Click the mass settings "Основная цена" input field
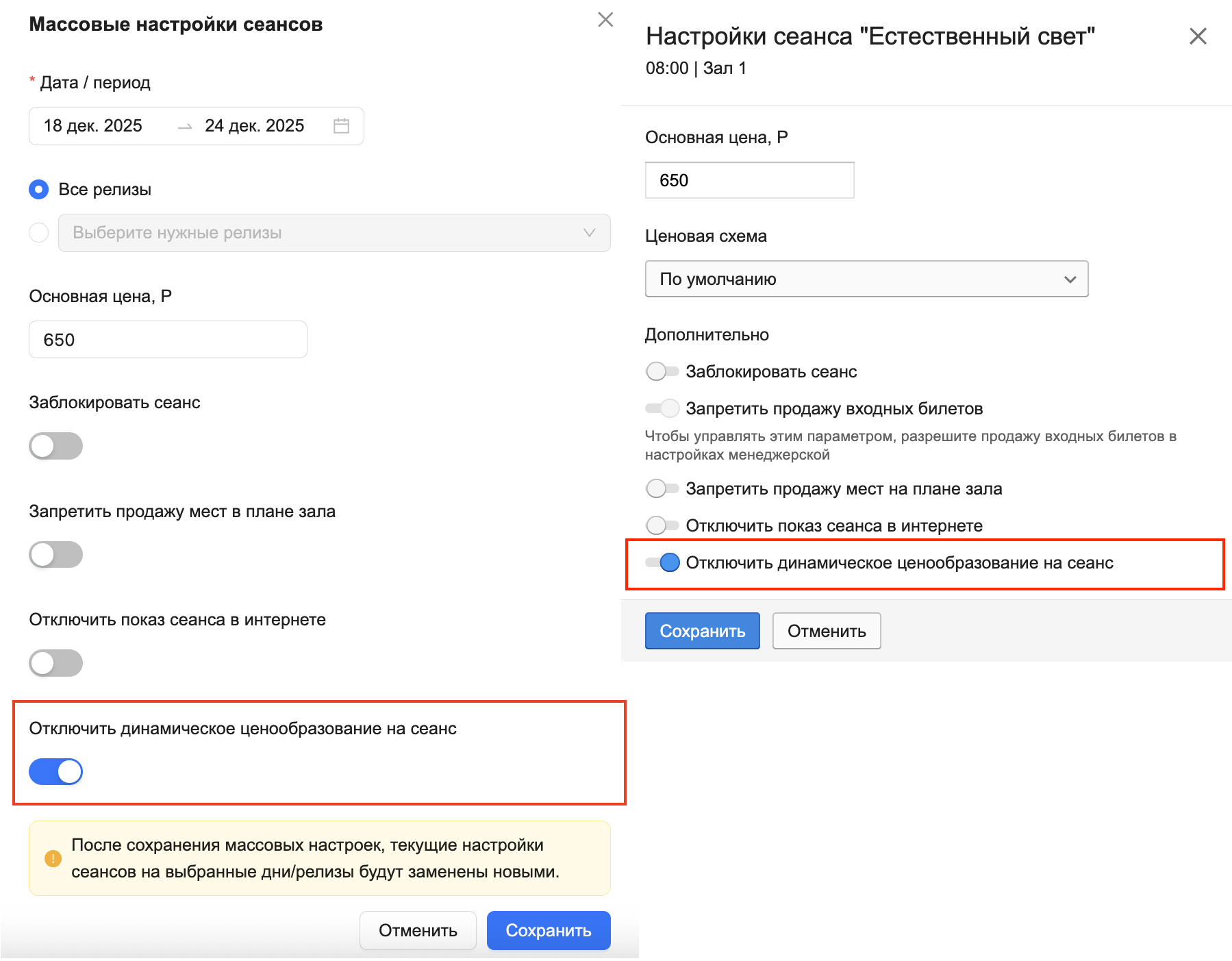This screenshot has width=1232, height=961. point(168,340)
